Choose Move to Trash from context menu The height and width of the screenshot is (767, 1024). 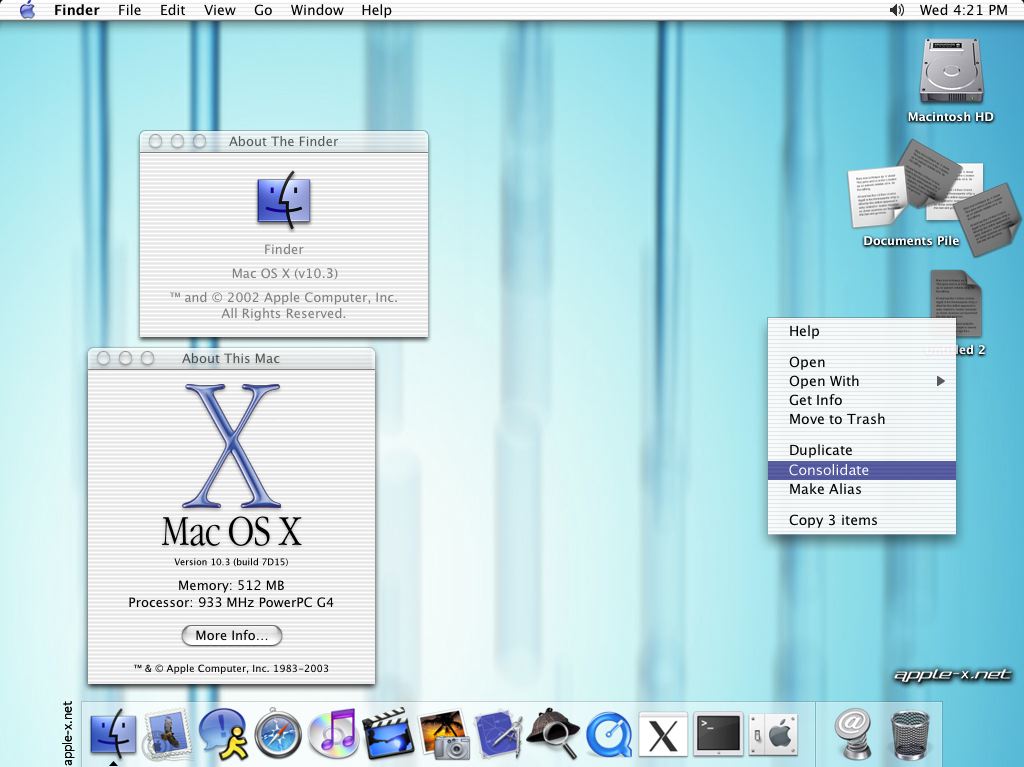(837, 419)
